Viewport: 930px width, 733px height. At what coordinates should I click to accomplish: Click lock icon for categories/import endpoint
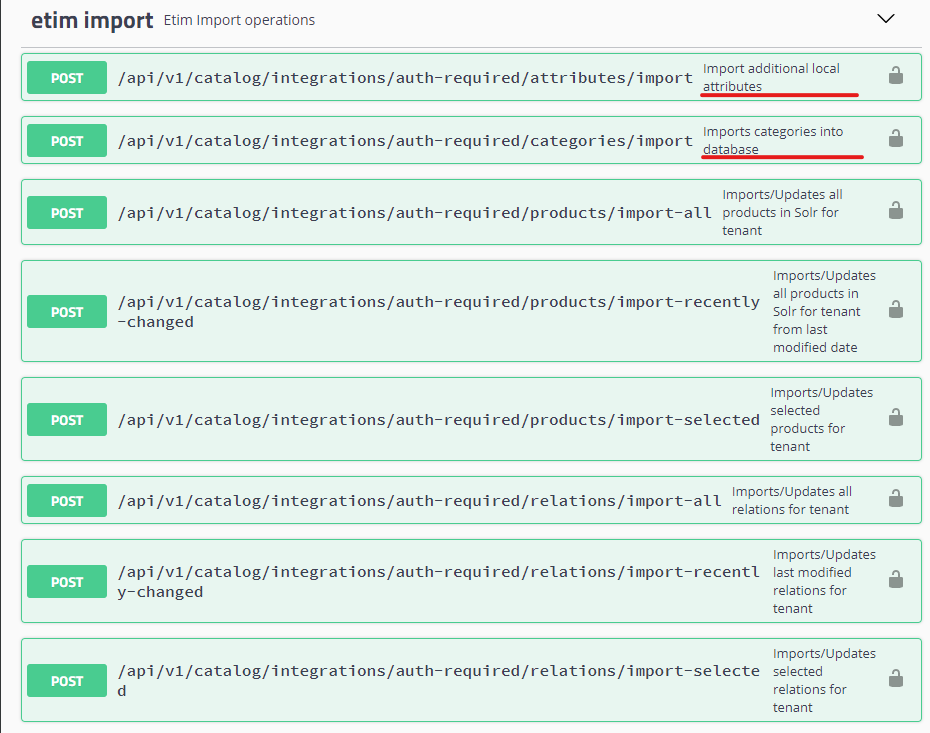pos(896,138)
